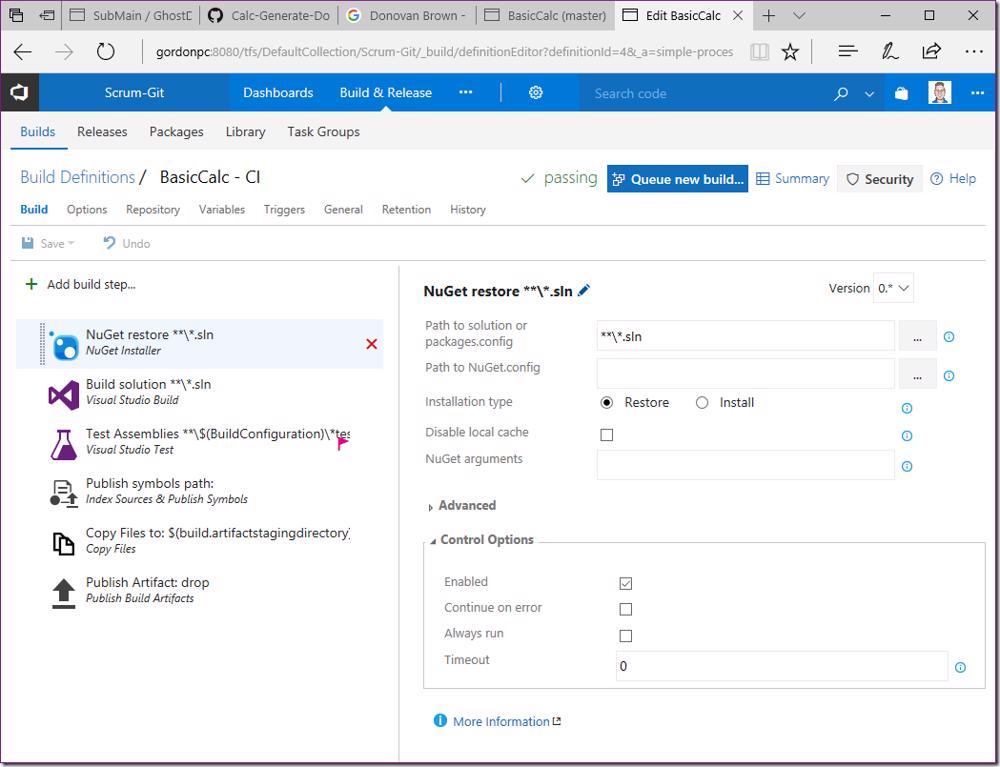This screenshot has height=767, width=1000.
Task: Collapse the Control Options section
Action: coord(481,540)
